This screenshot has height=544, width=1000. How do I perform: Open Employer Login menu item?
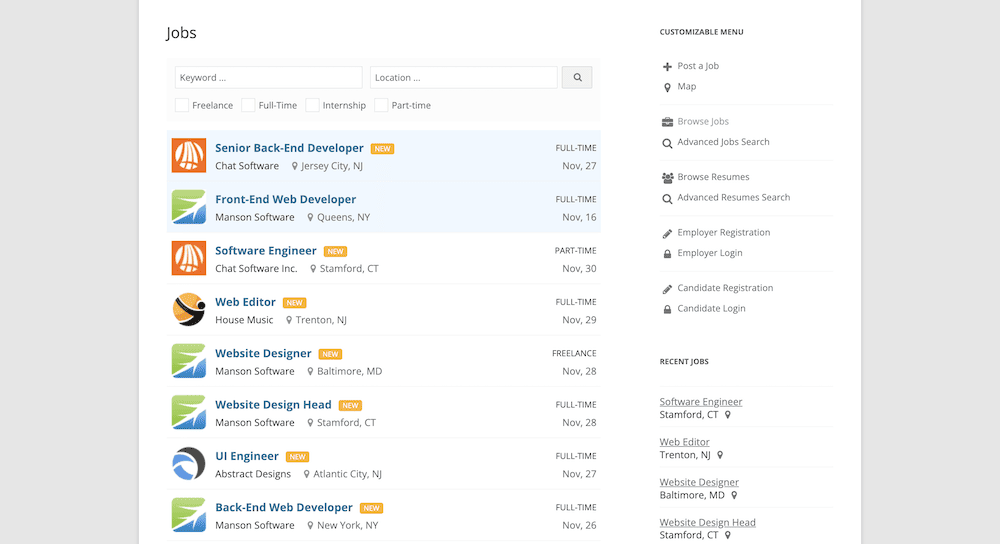pos(710,253)
